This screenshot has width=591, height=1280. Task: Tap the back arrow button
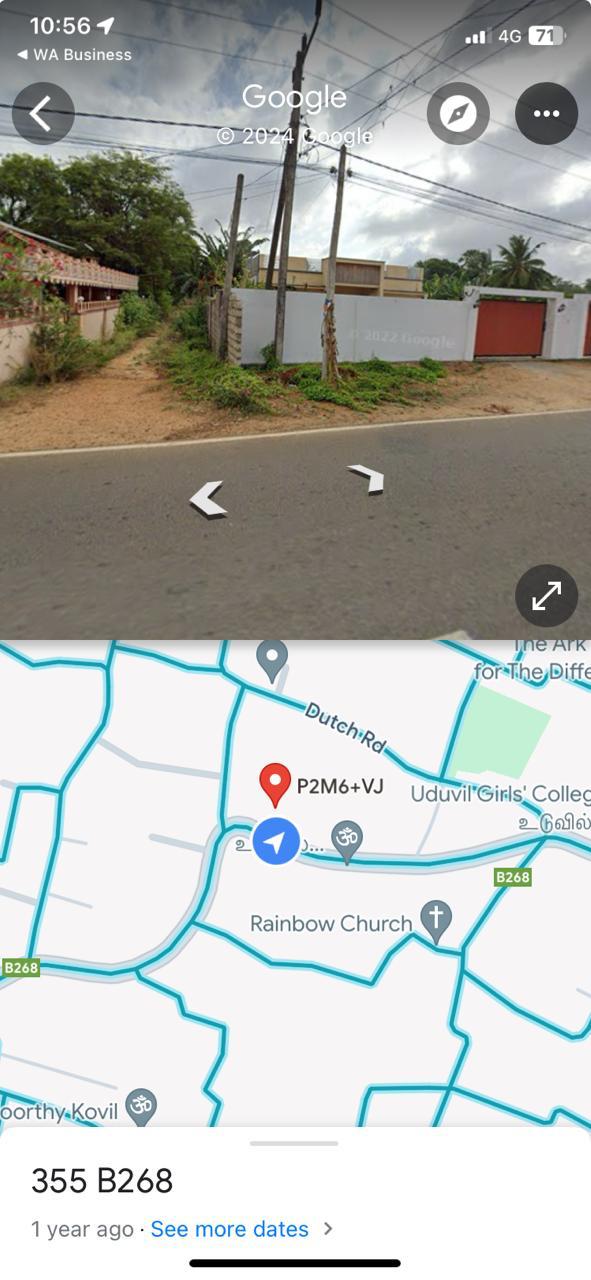pos(43,113)
